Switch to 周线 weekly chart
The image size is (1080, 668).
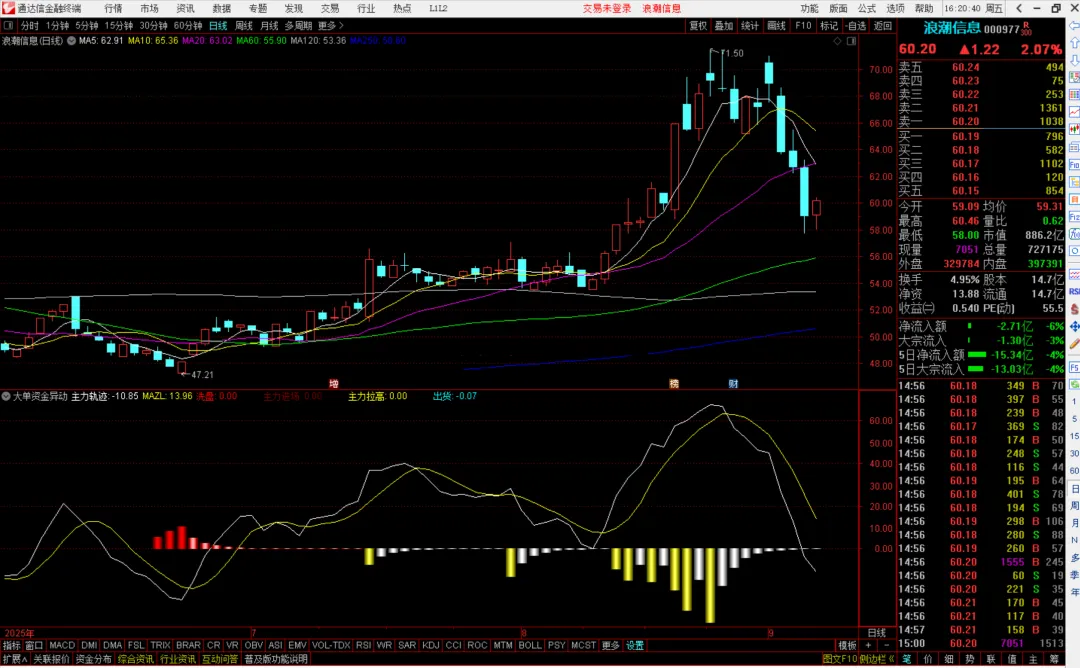[244, 25]
